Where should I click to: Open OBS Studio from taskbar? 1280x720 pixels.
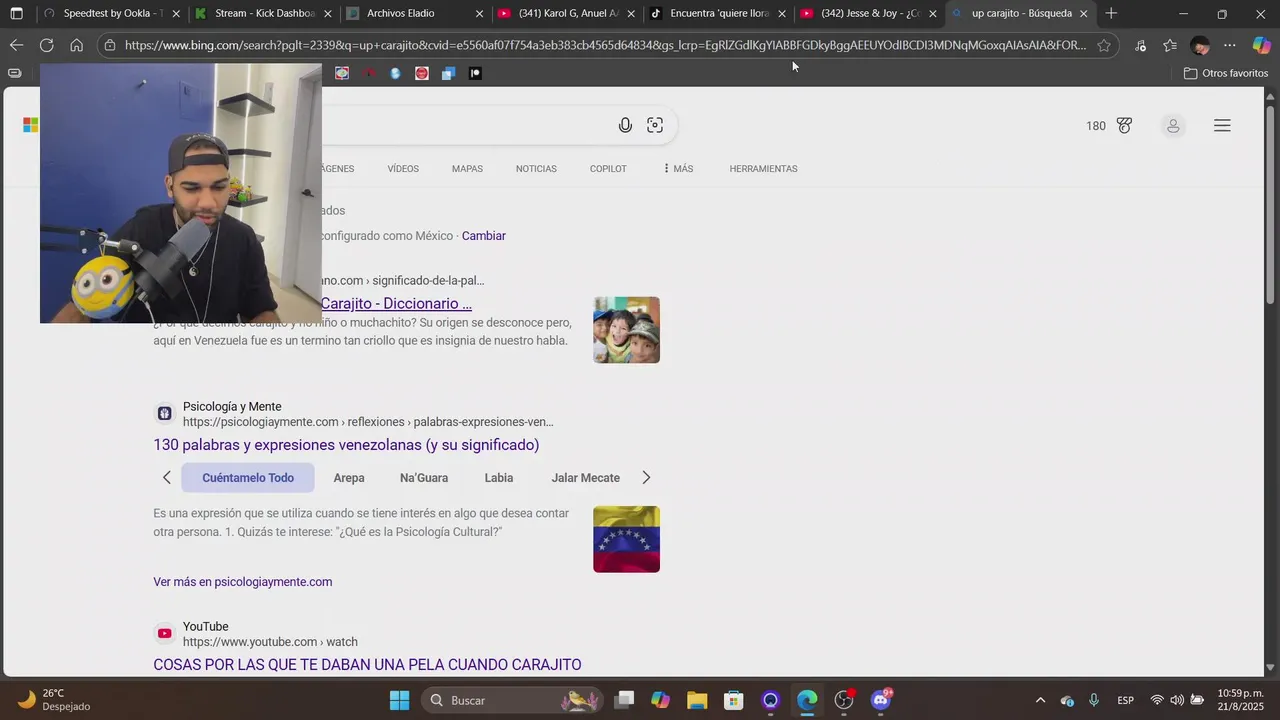point(844,700)
